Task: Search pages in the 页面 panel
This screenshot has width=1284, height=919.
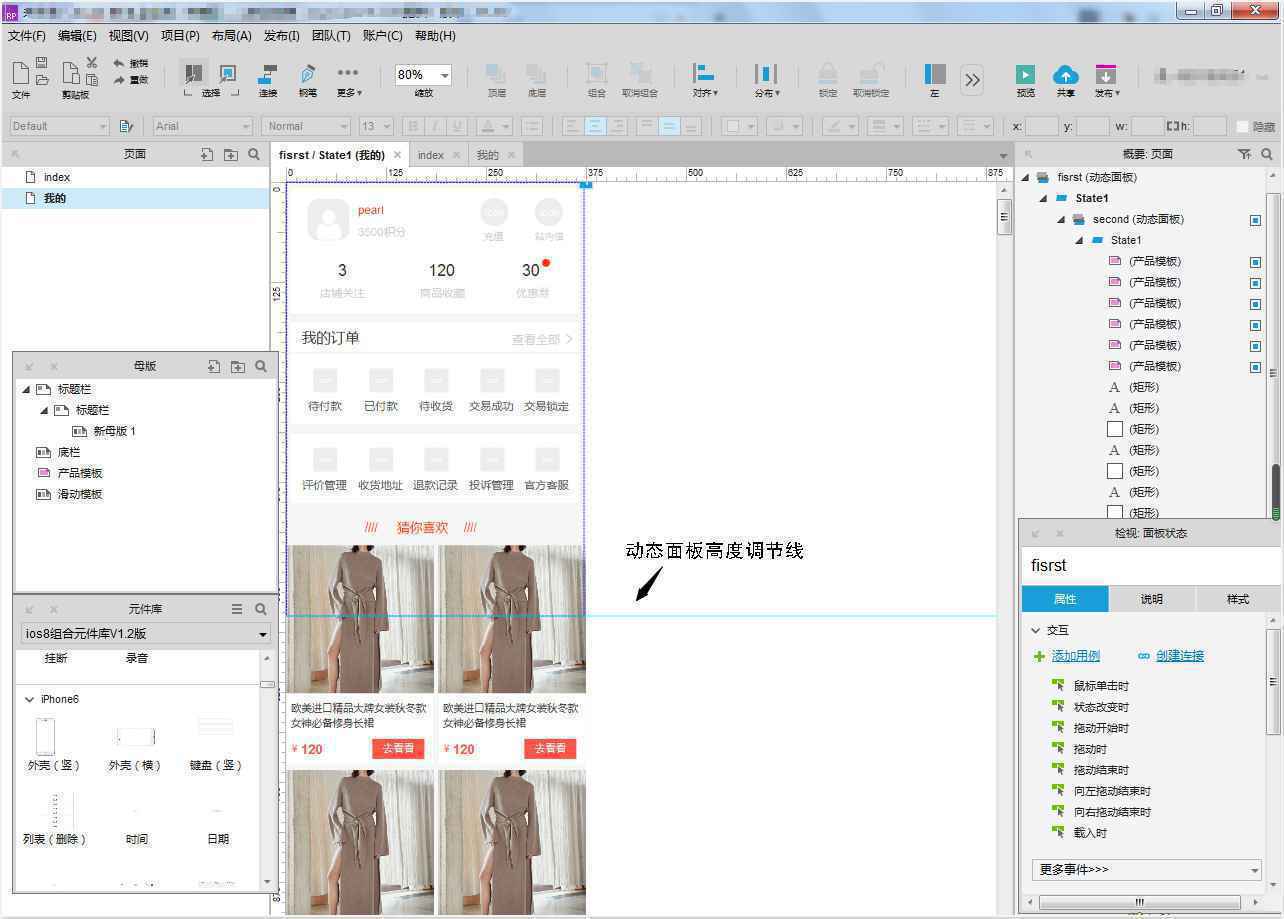Action: [254, 154]
